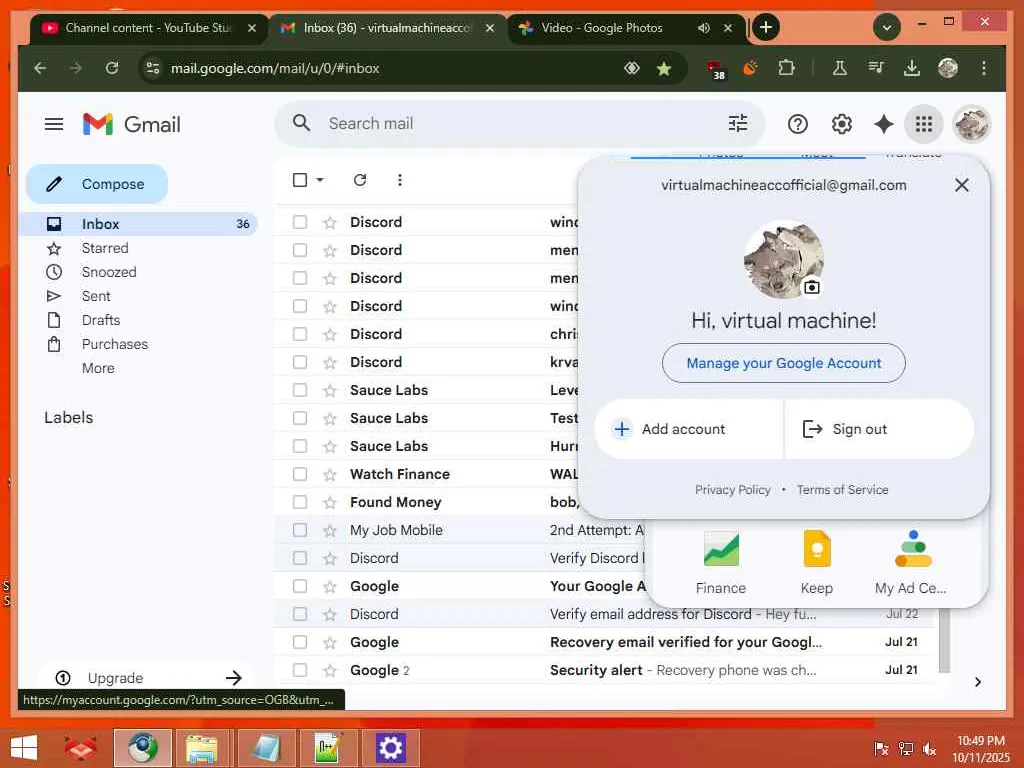Click the browser address bar URL
Image resolution: width=1024 pixels, height=768 pixels.
click(x=275, y=68)
